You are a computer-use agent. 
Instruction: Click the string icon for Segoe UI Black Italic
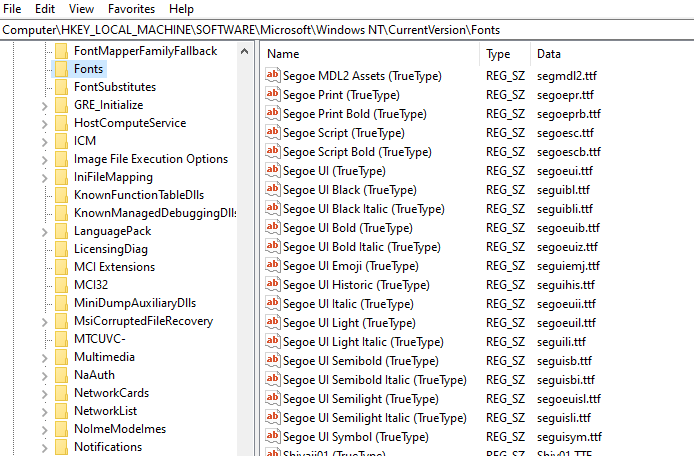(273, 209)
